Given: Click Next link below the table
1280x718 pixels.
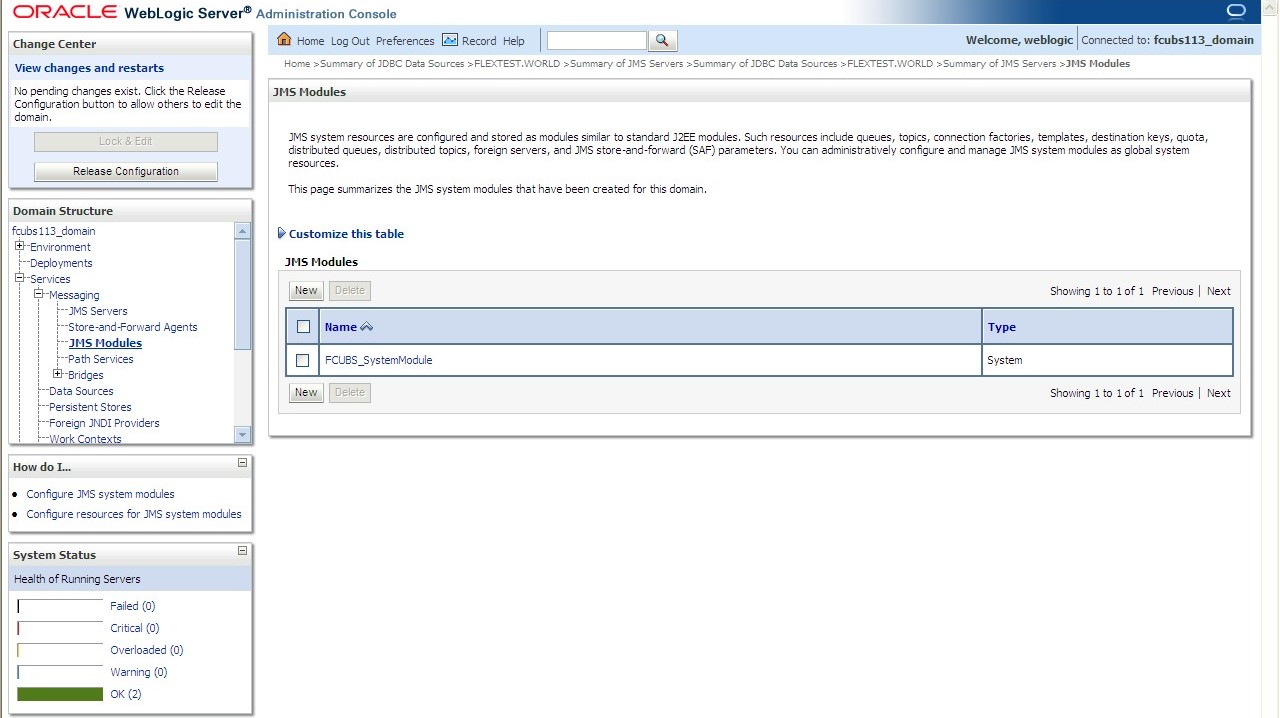Looking at the screenshot, I should [x=1219, y=393].
